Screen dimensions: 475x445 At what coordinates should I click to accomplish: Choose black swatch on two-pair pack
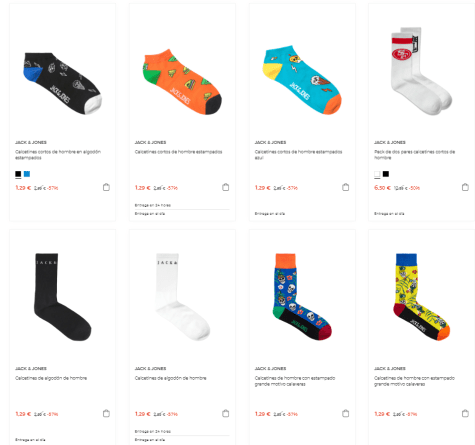pyautogui.click(x=386, y=174)
